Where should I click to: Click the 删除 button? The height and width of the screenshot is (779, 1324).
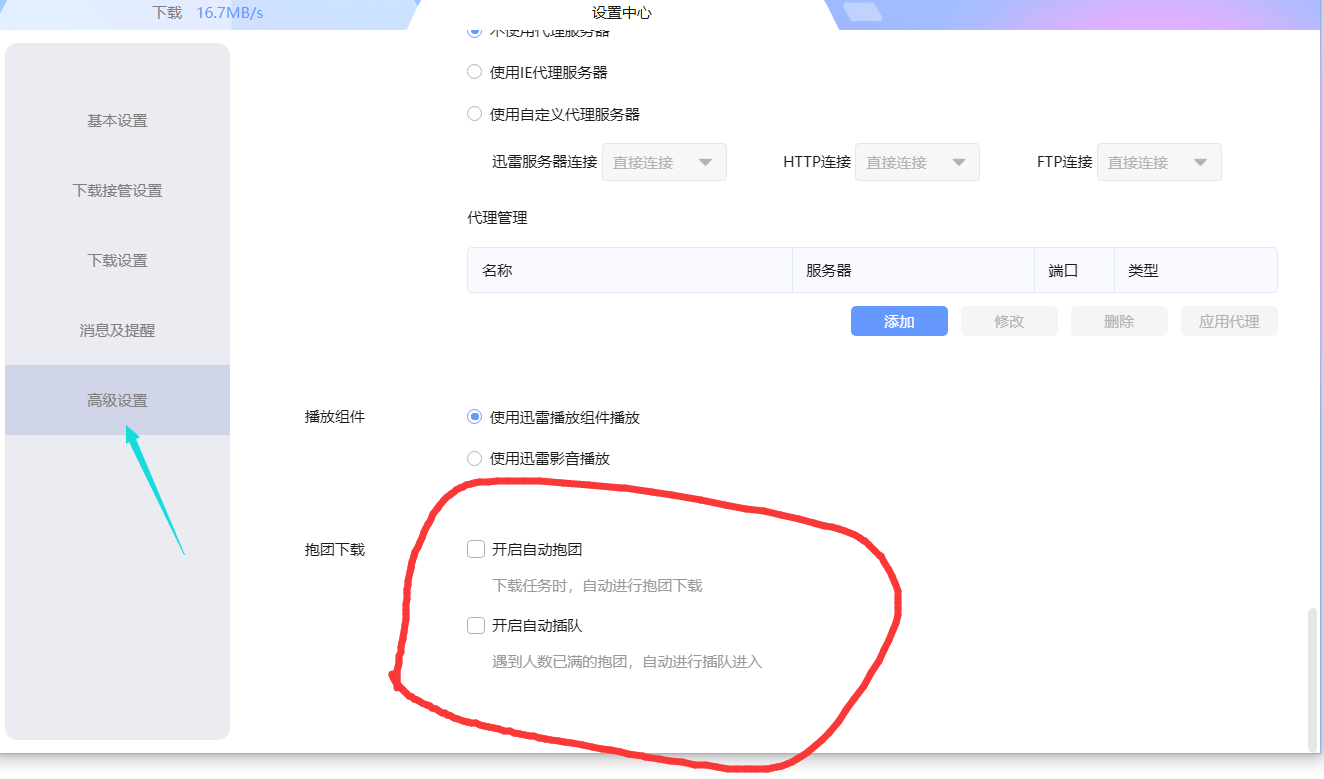coord(1118,320)
